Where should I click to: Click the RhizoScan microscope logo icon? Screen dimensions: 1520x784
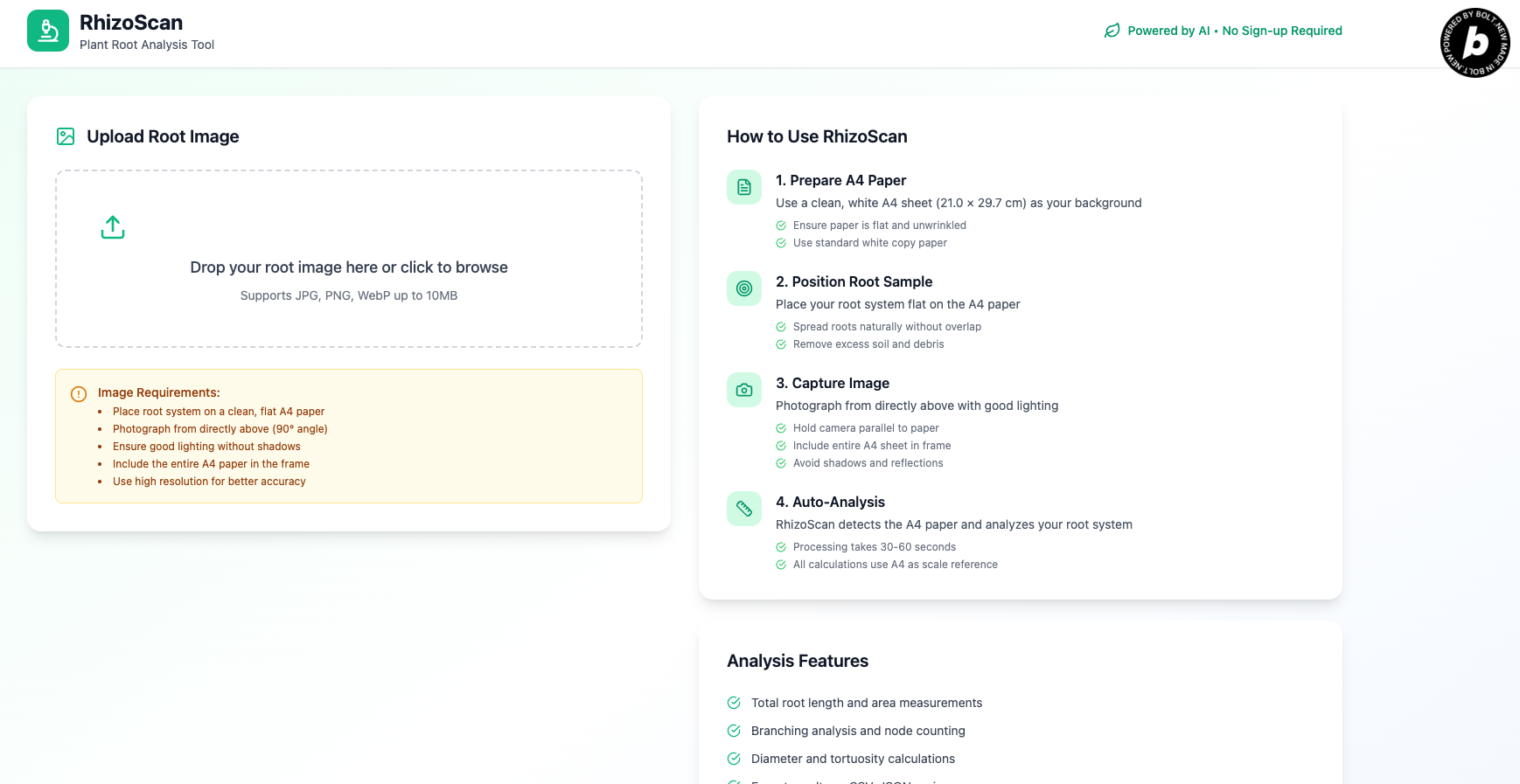point(48,31)
